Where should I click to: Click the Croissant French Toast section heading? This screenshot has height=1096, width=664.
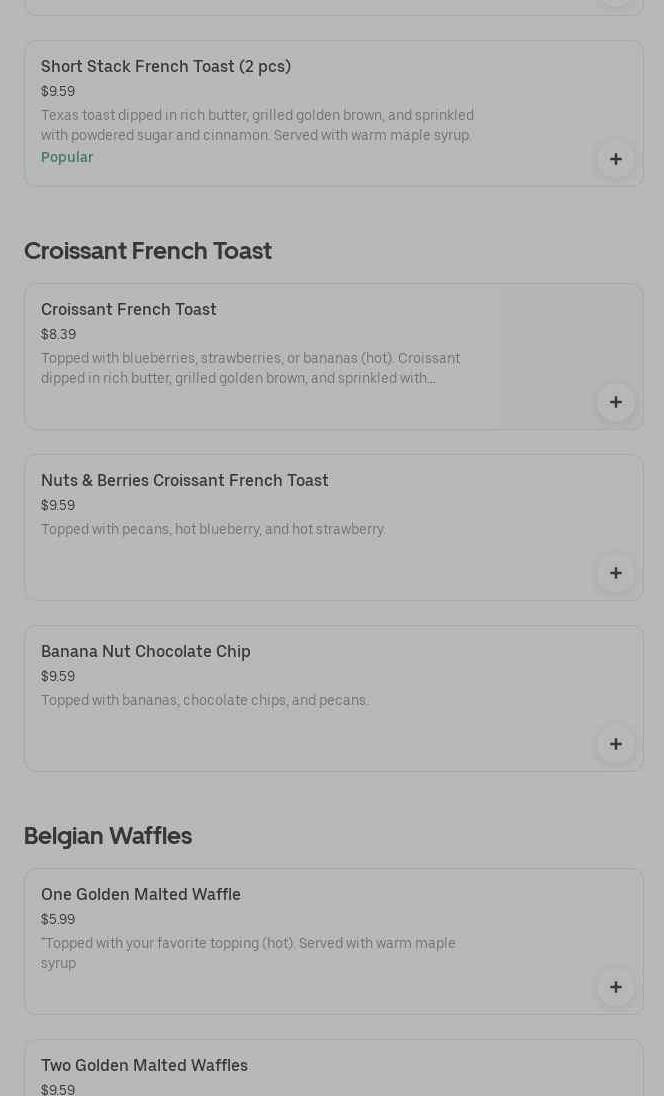(x=148, y=251)
